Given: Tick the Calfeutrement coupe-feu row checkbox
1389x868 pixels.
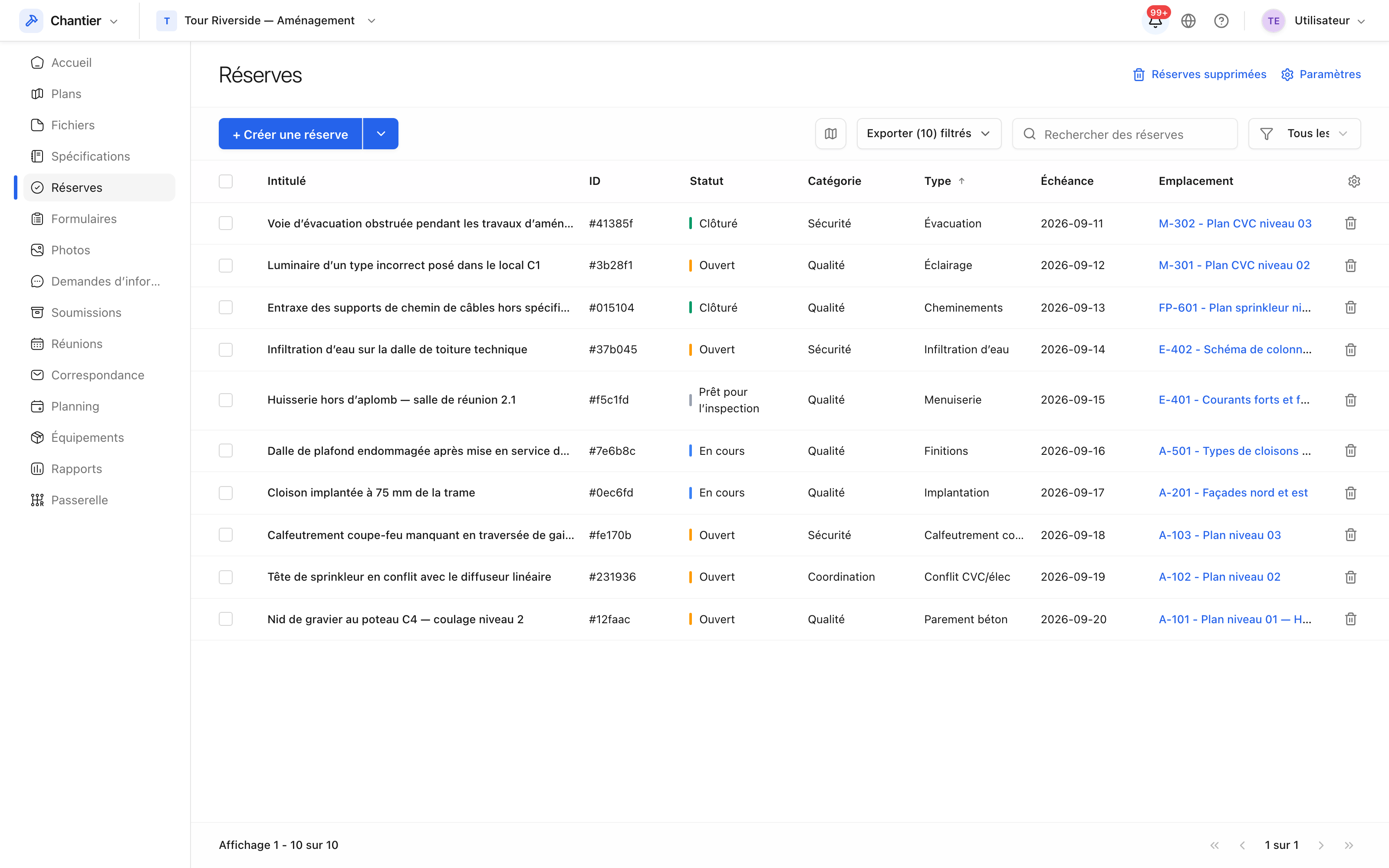Looking at the screenshot, I should tap(226, 535).
